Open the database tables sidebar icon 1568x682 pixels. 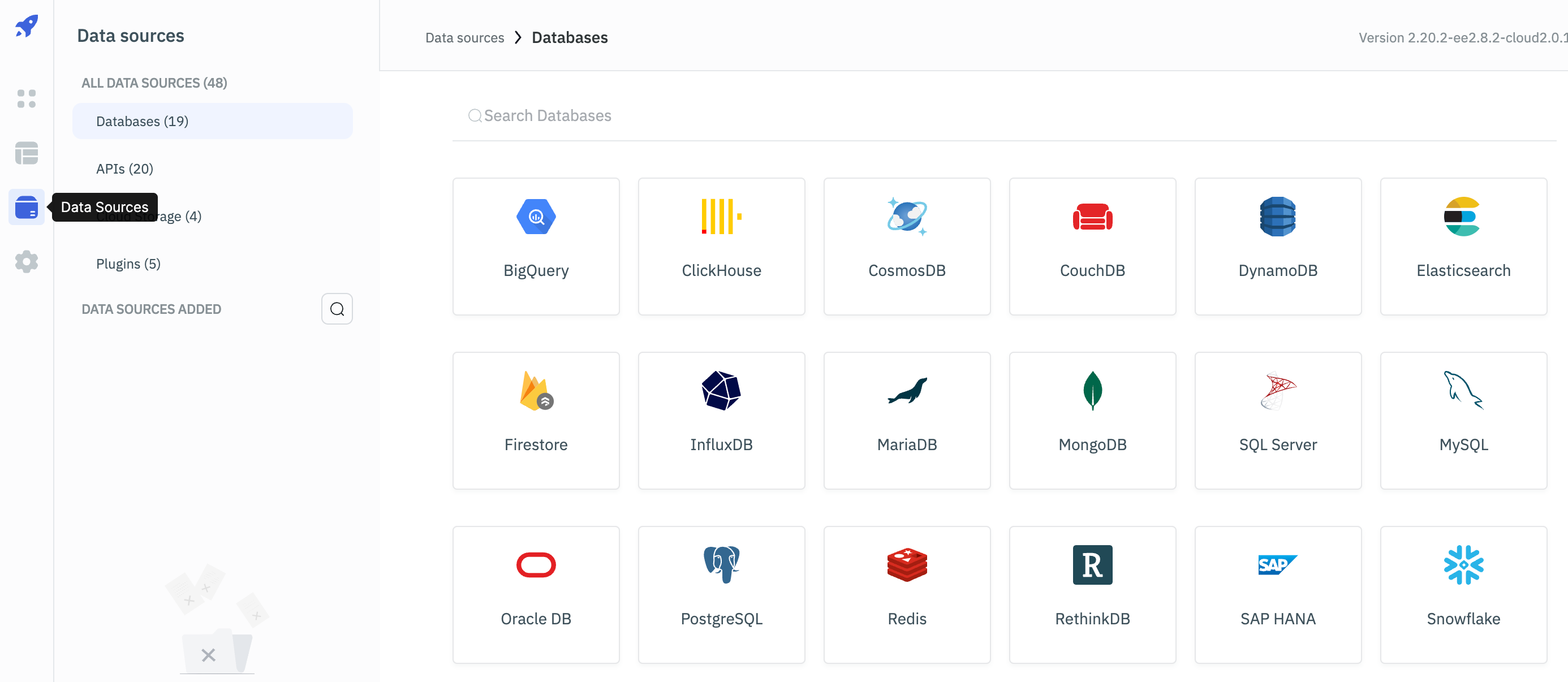[x=26, y=153]
